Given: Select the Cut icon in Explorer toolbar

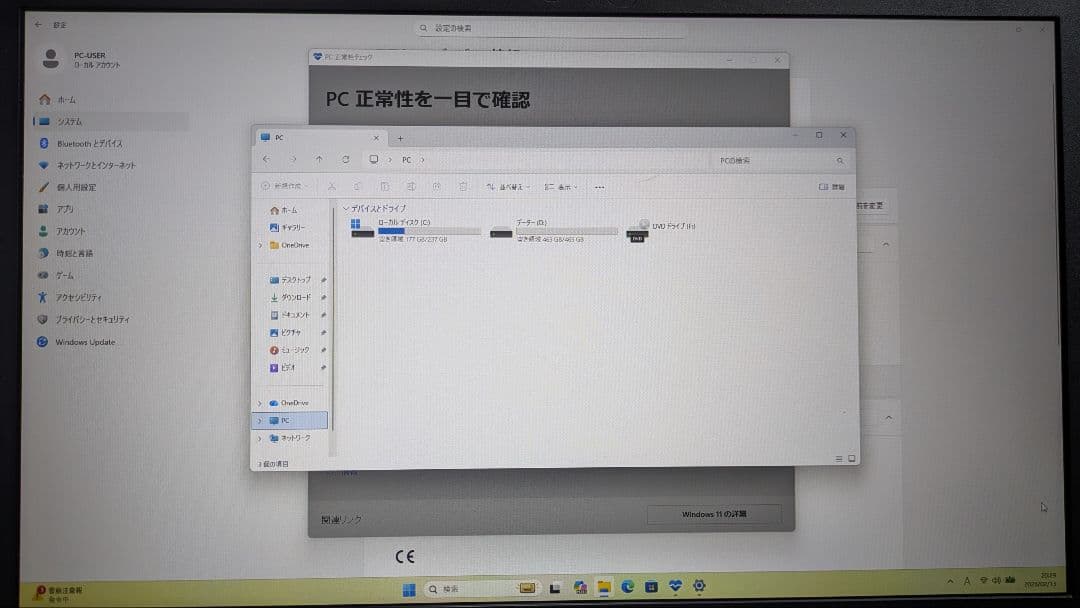Looking at the screenshot, I should point(332,187).
